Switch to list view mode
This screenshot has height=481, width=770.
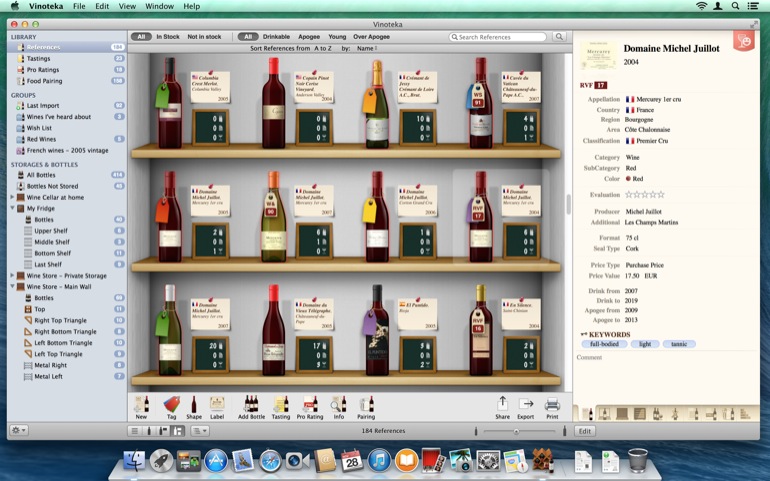coord(135,431)
